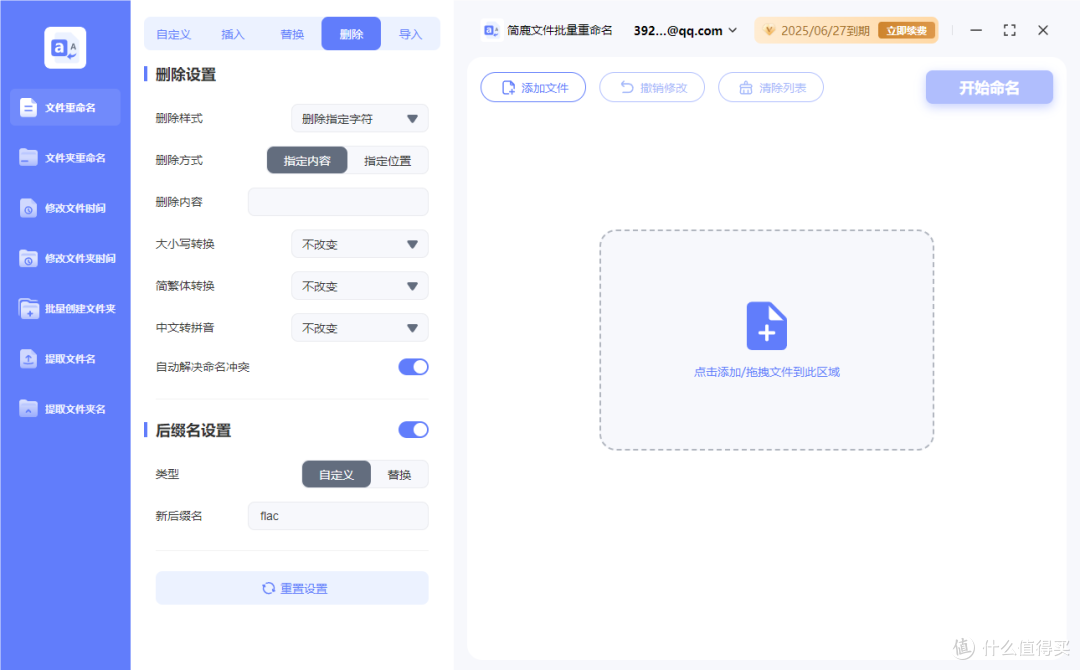Open 批量创建文件夹 in the sidebar
This screenshot has height=670, width=1080.
[x=65, y=308]
